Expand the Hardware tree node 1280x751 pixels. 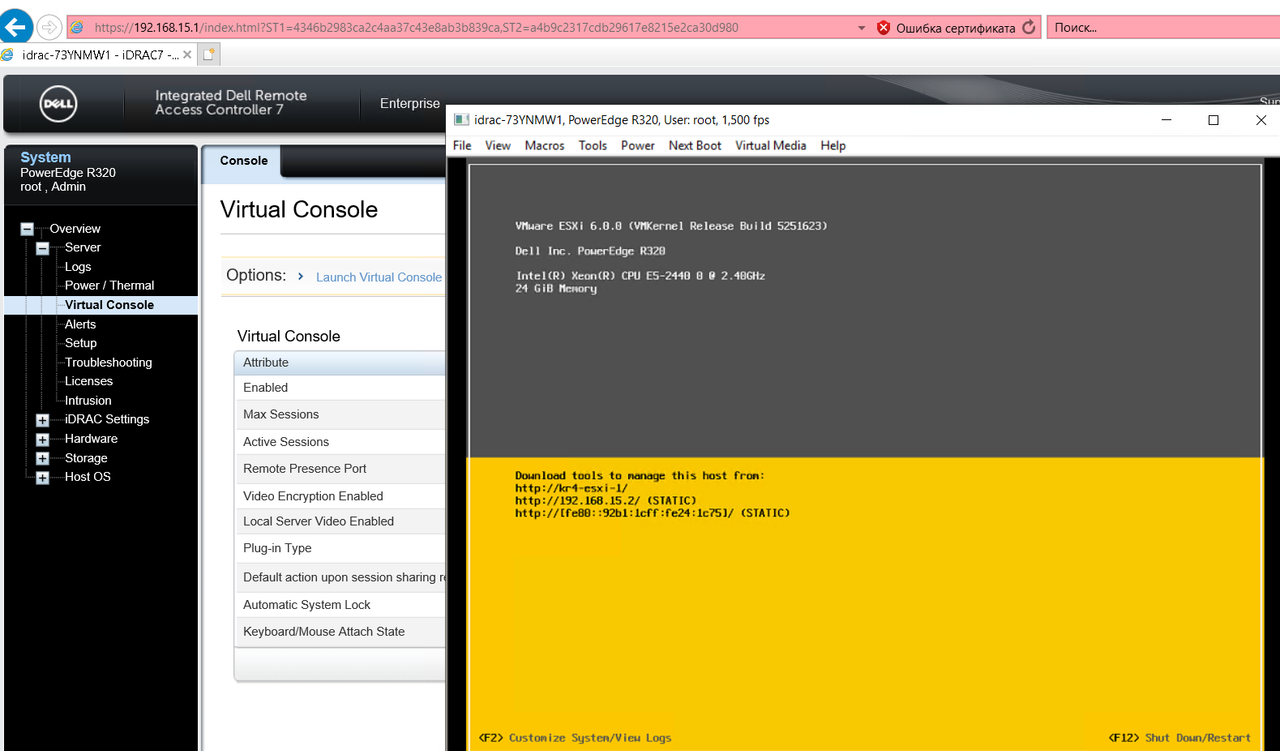(42, 440)
